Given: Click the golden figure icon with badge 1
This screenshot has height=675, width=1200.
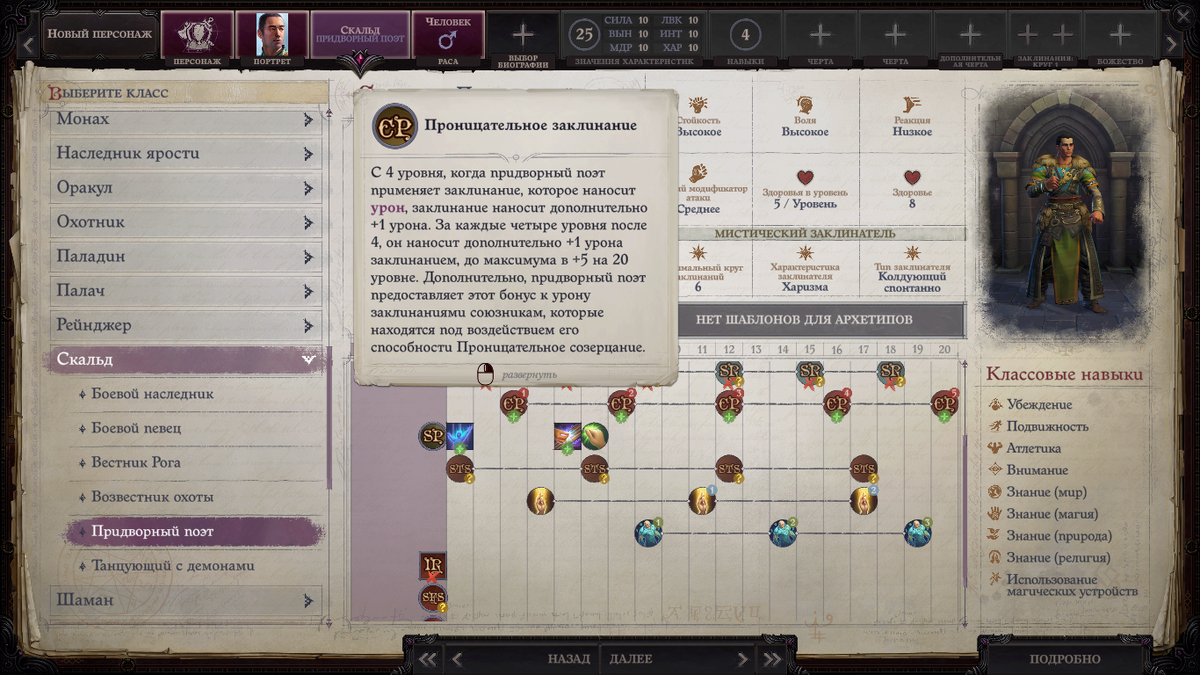Looking at the screenshot, I should click(x=702, y=500).
